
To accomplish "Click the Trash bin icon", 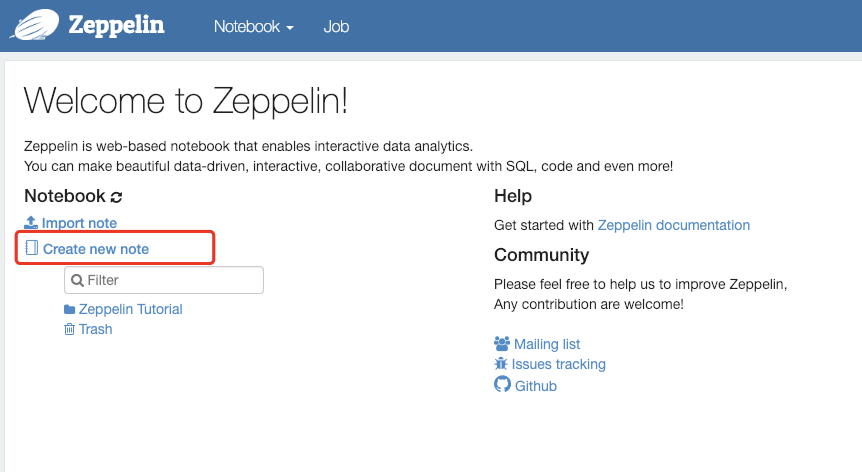I will [69, 329].
